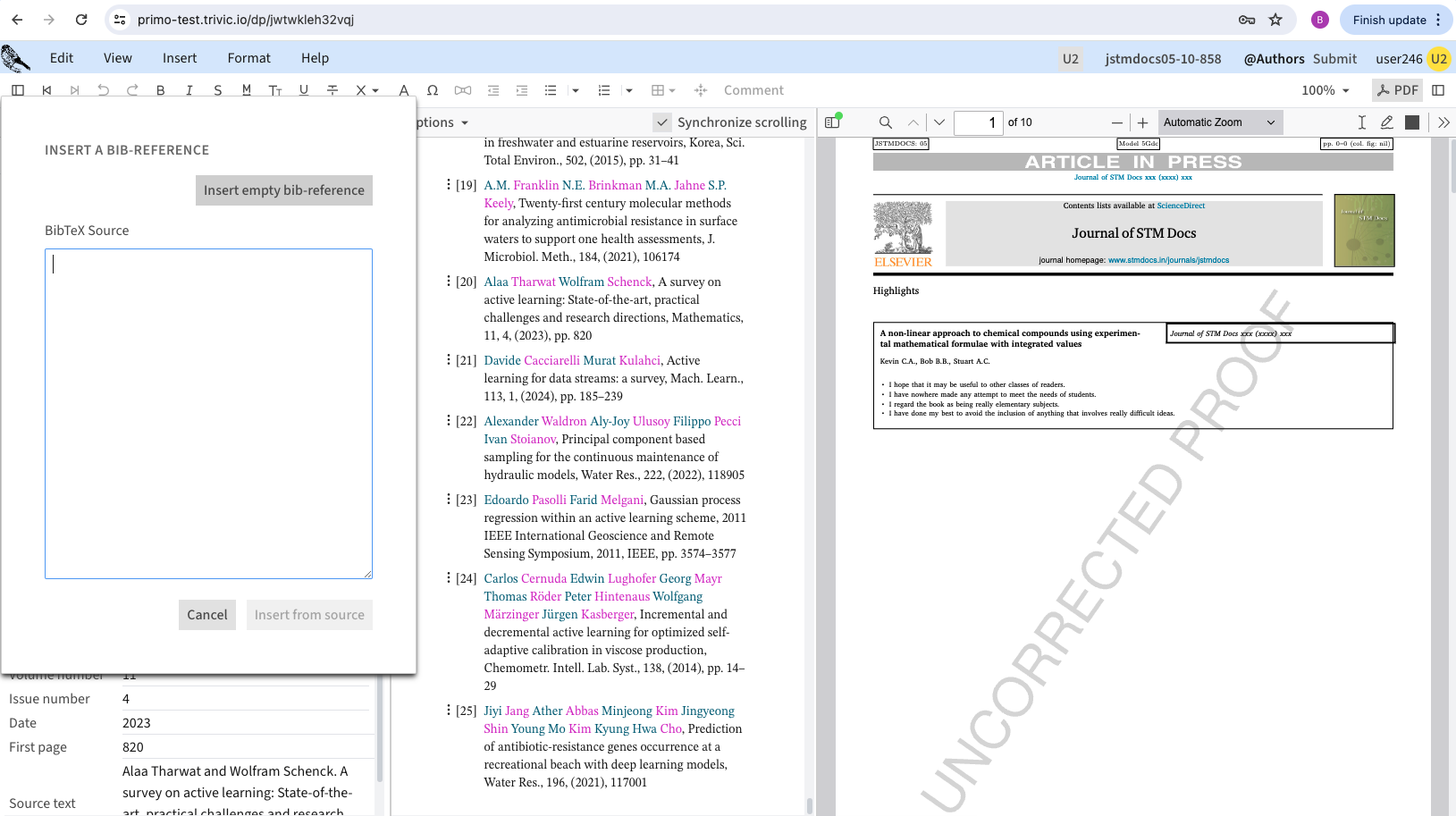Select the PDF draw pencil tool
Viewport: 1456px width, 816px height.
[x=1386, y=122]
